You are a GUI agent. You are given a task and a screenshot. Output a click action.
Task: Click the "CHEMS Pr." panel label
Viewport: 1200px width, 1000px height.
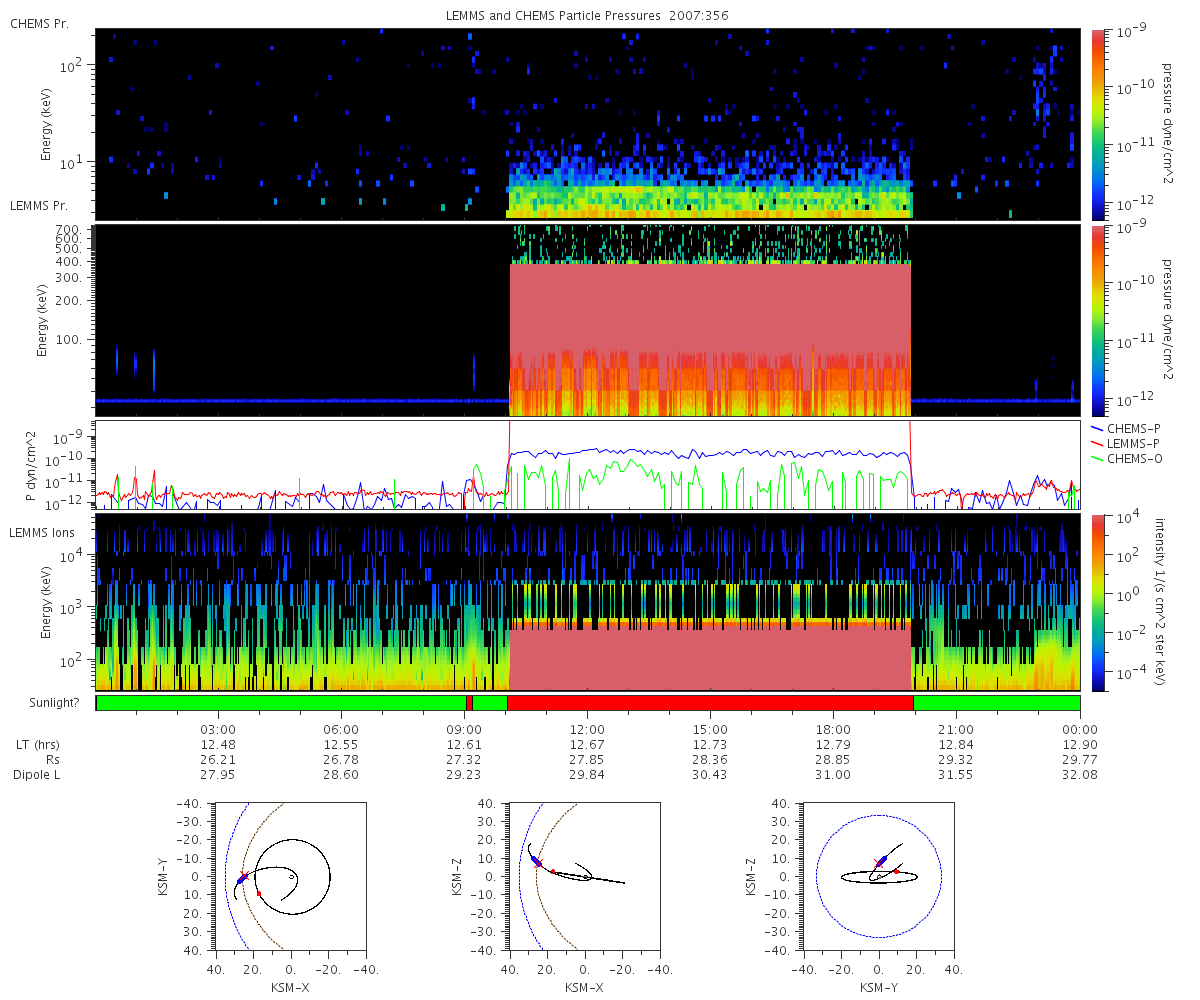tap(39, 23)
